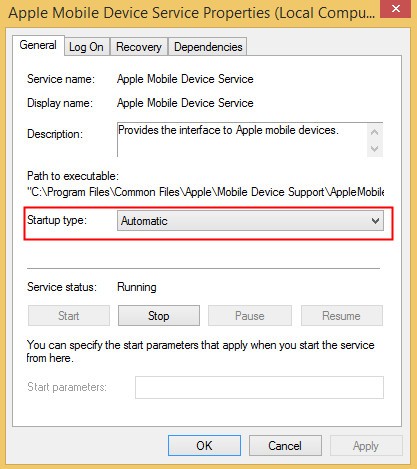Click the Apply button
Viewport: 417px width, 469px height.
[366, 445]
